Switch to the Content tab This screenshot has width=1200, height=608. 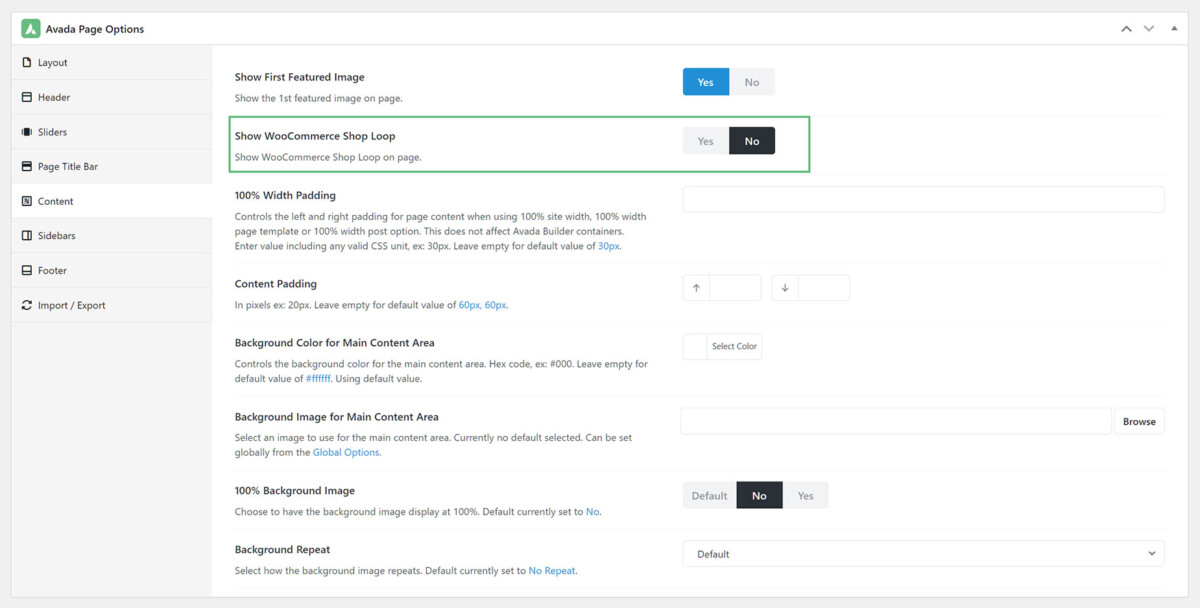55,201
